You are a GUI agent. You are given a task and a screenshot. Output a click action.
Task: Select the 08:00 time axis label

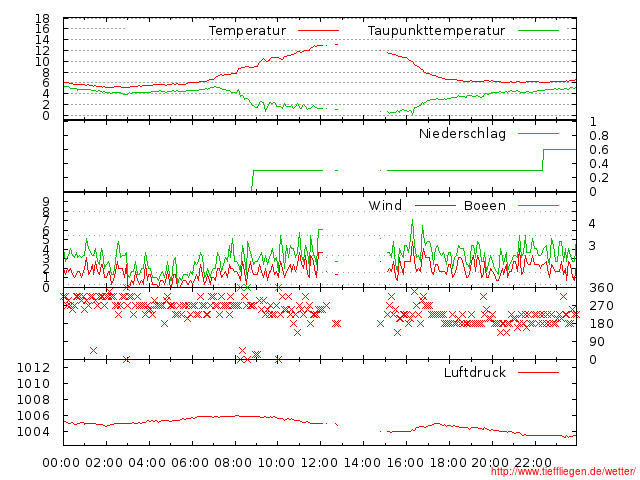coord(233,463)
